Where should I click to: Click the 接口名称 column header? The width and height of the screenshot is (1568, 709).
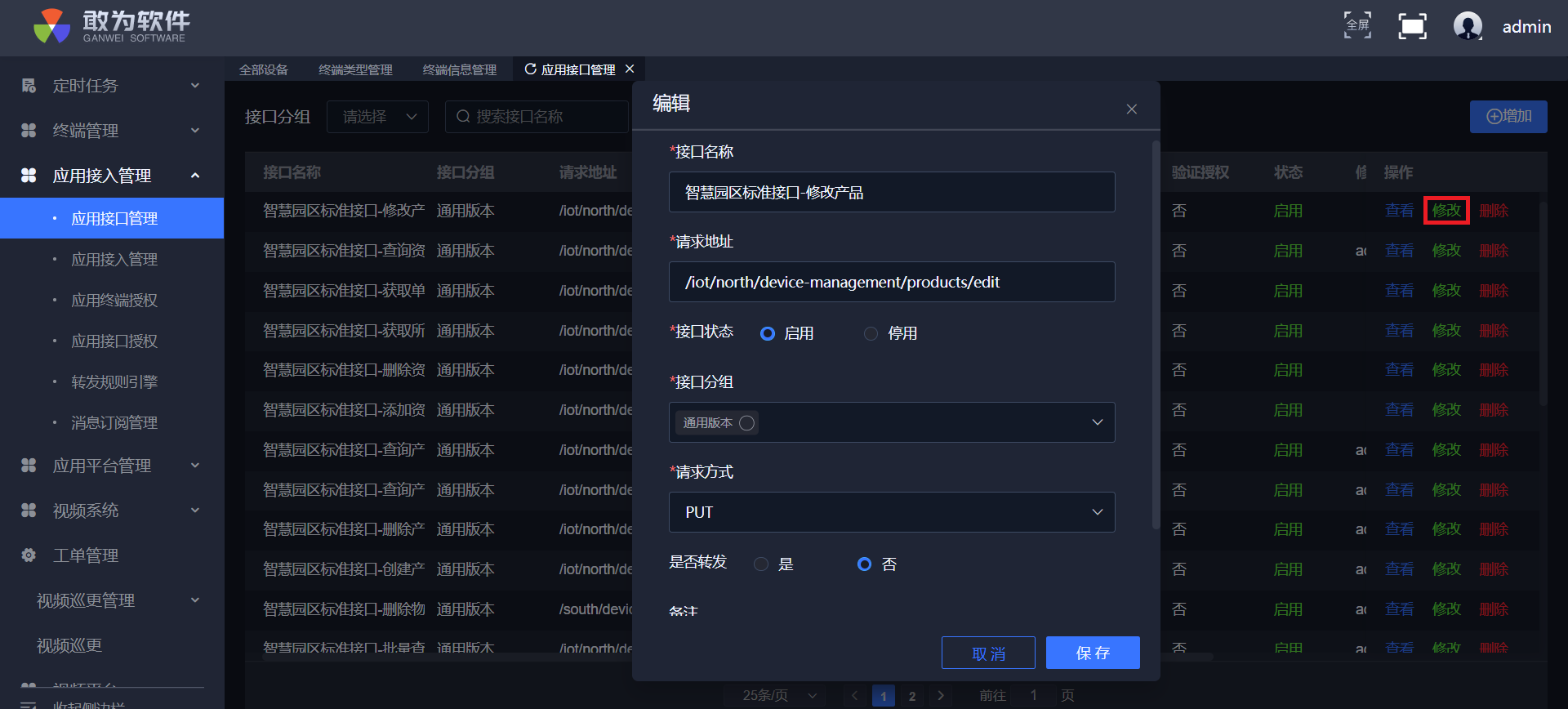tap(292, 172)
